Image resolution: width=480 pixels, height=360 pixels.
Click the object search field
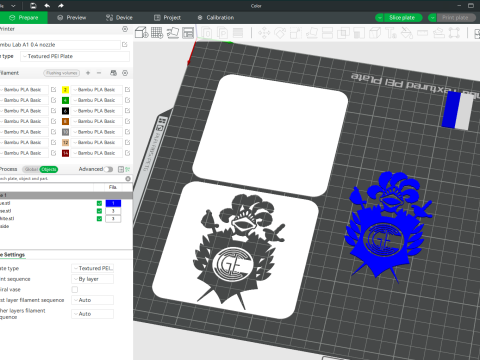click(63, 179)
